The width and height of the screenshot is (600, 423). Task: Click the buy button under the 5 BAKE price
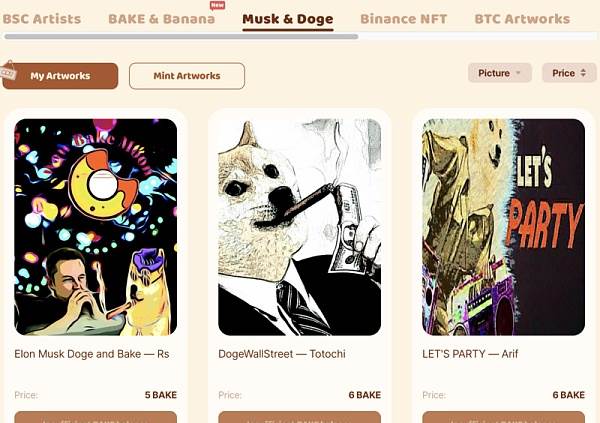coord(96,417)
